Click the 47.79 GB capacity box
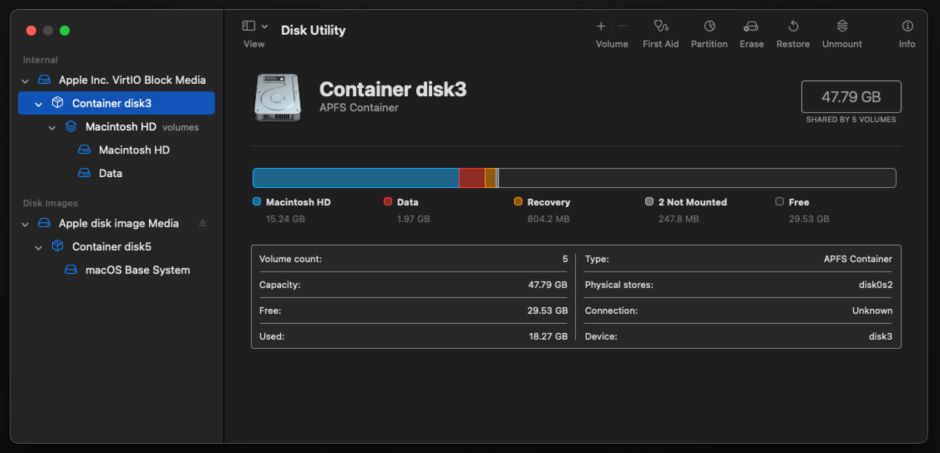The image size is (940, 453). pyautogui.click(x=850, y=97)
